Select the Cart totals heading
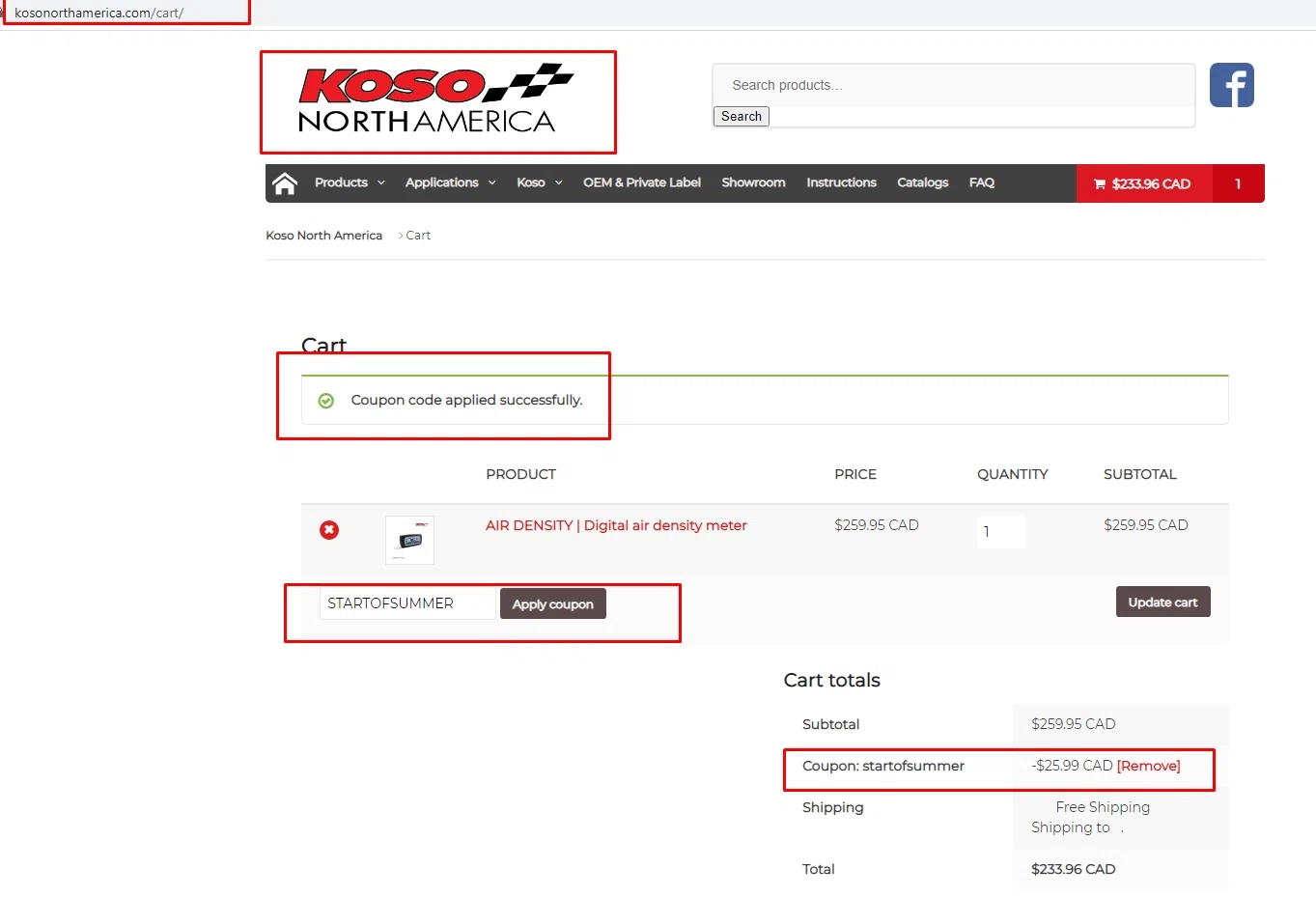1316x897 pixels. point(832,680)
